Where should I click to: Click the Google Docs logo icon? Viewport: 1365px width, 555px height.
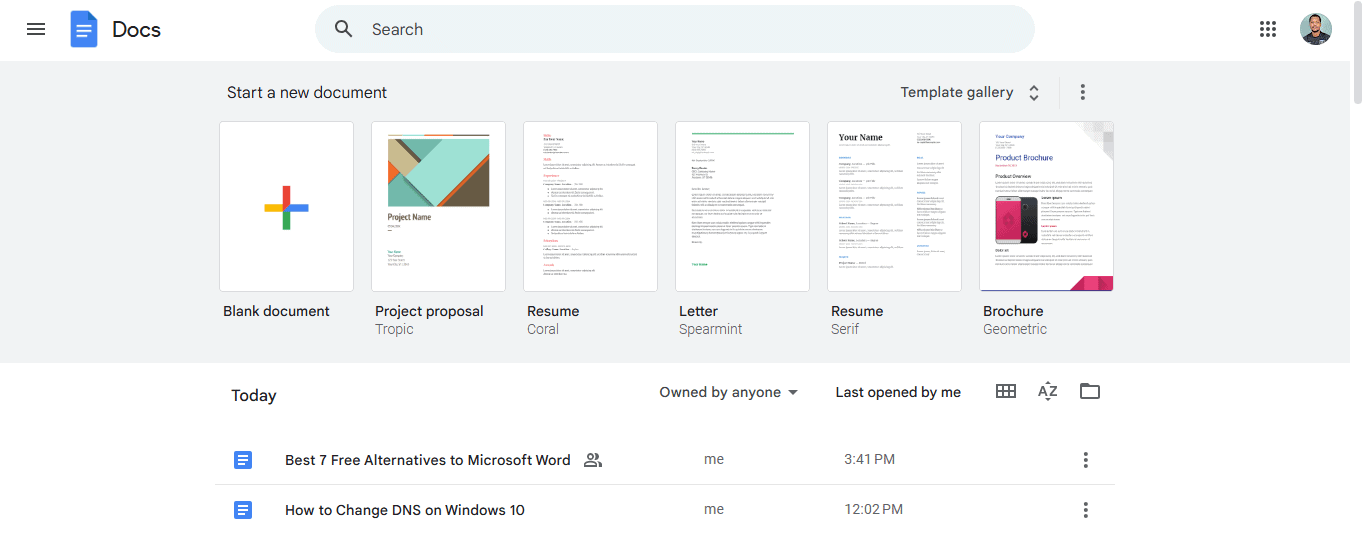(84, 29)
